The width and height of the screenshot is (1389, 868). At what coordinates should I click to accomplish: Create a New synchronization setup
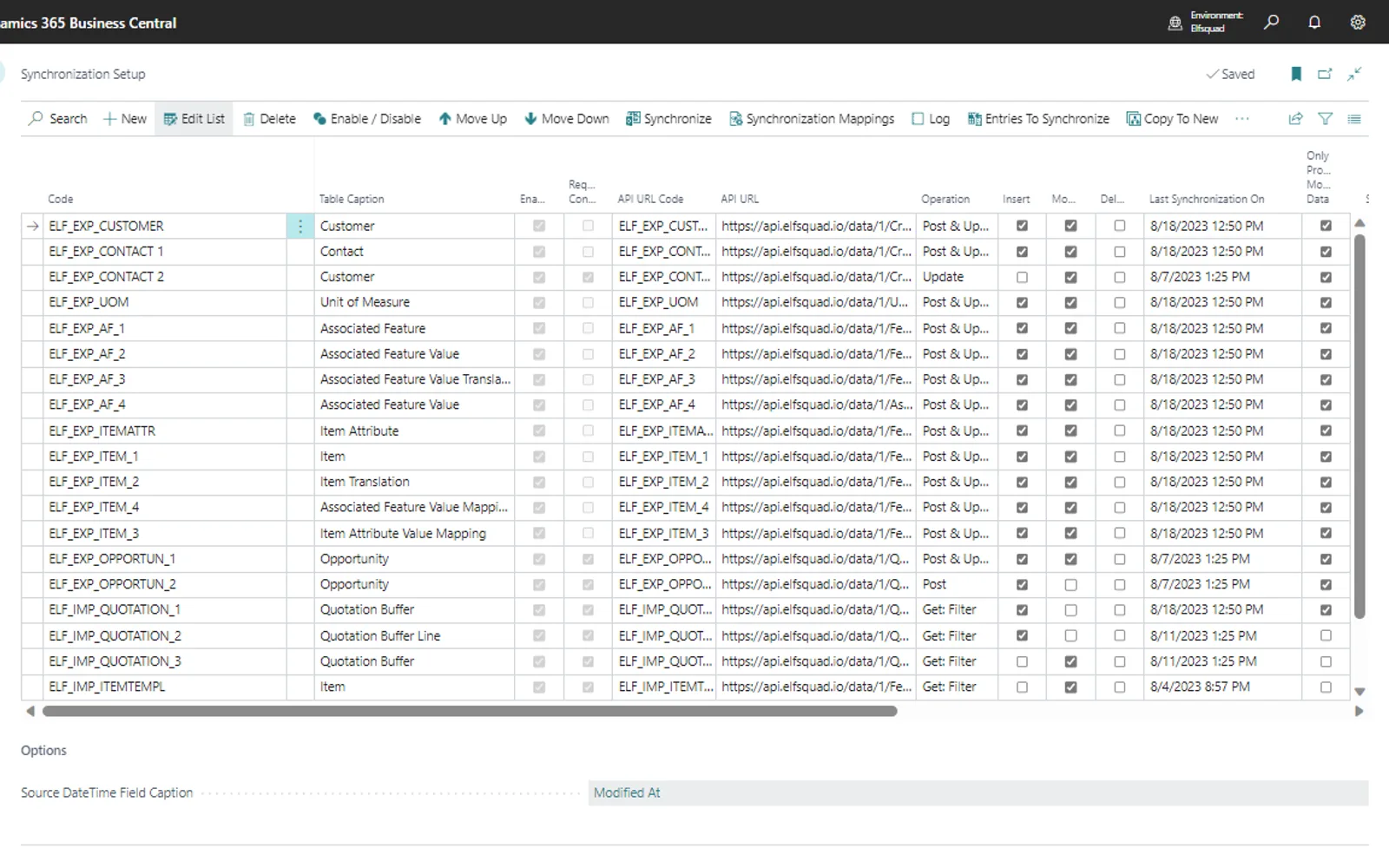(x=125, y=119)
